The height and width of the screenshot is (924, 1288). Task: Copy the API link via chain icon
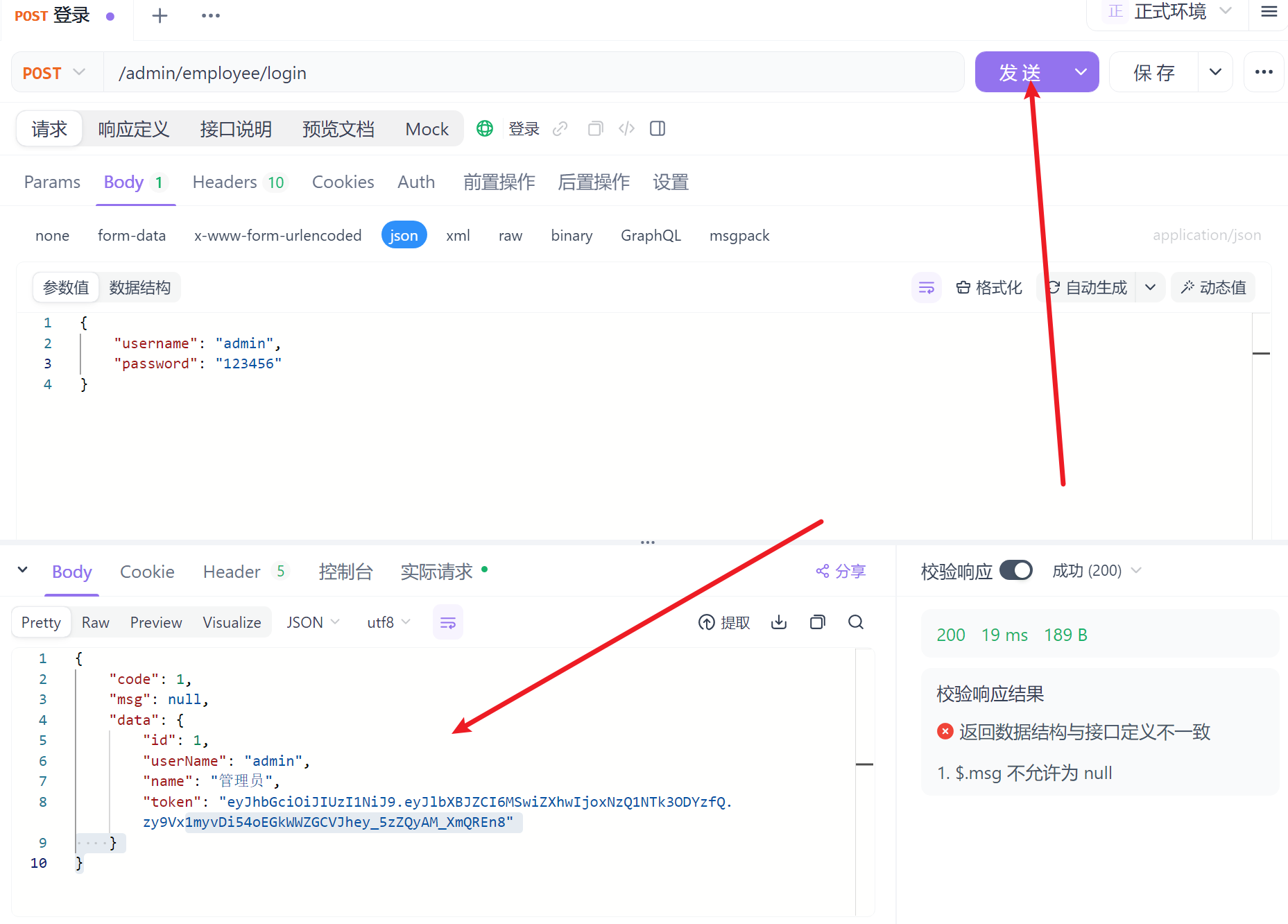pyautogui.click(x=560, y=128)
